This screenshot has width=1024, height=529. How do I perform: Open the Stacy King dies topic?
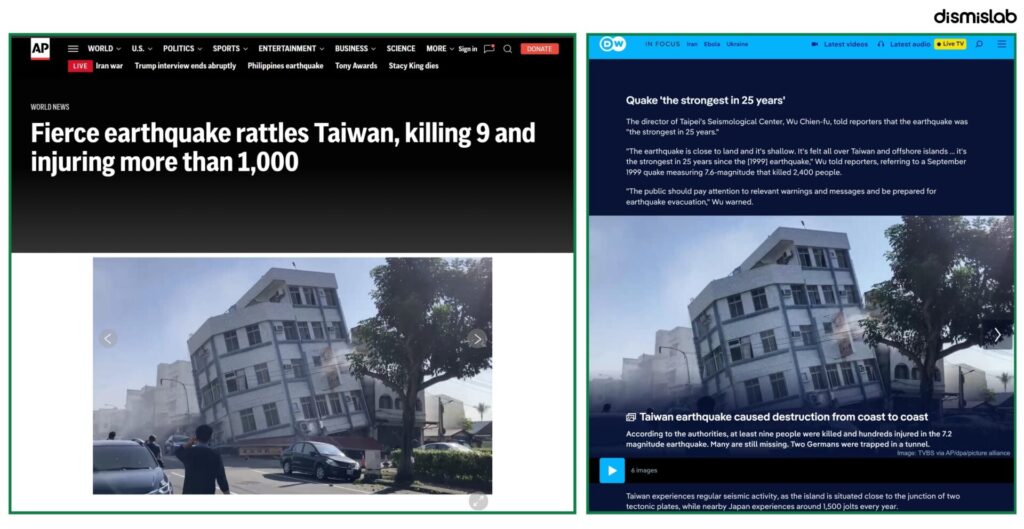[413, 66]
